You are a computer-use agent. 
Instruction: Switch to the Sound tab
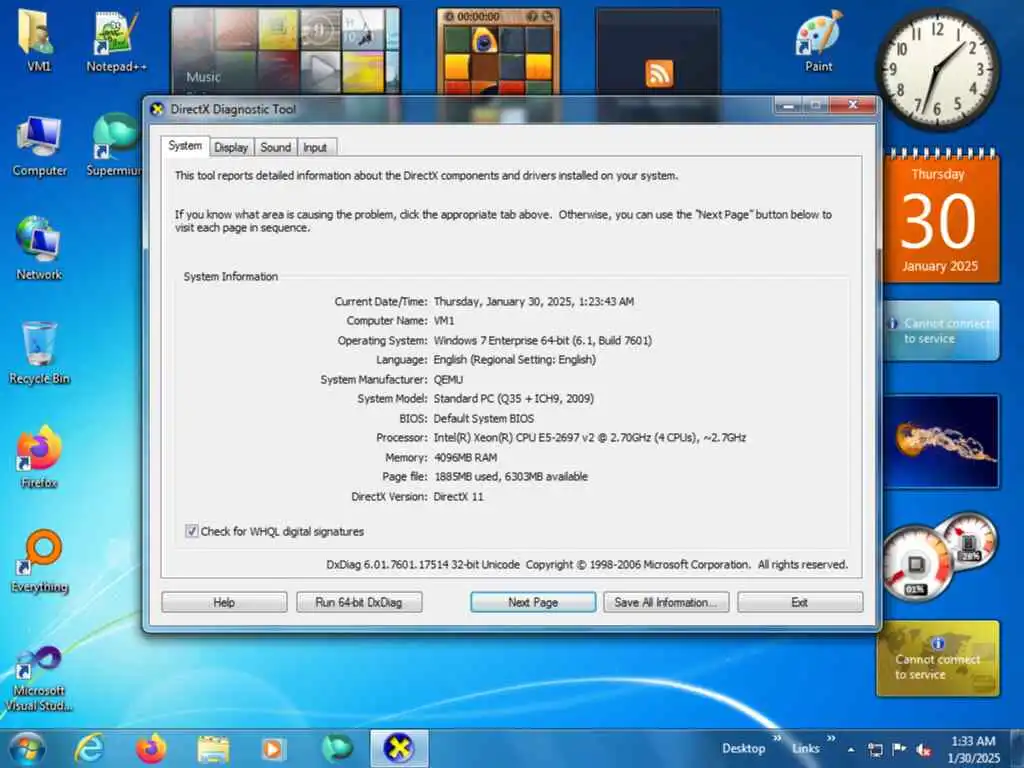276,148
